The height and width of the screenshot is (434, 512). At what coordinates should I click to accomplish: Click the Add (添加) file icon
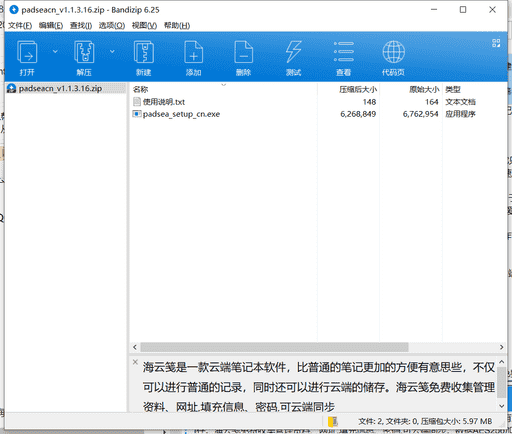[x=194, y=52]
